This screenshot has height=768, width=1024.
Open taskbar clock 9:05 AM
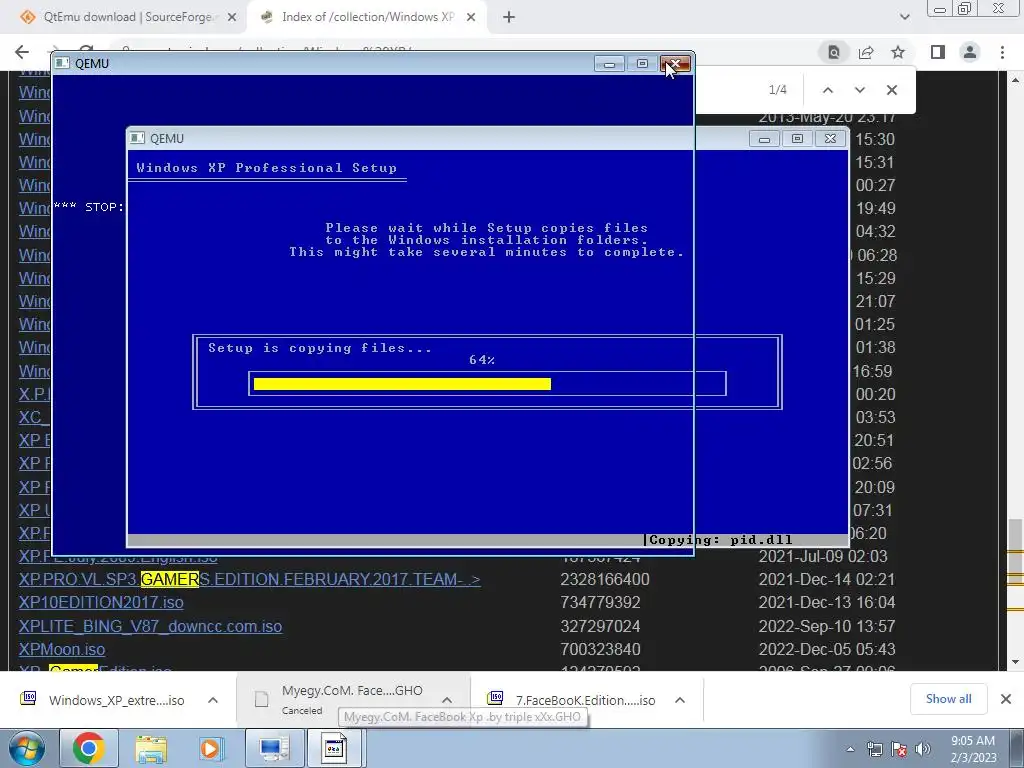coord(972,749)
